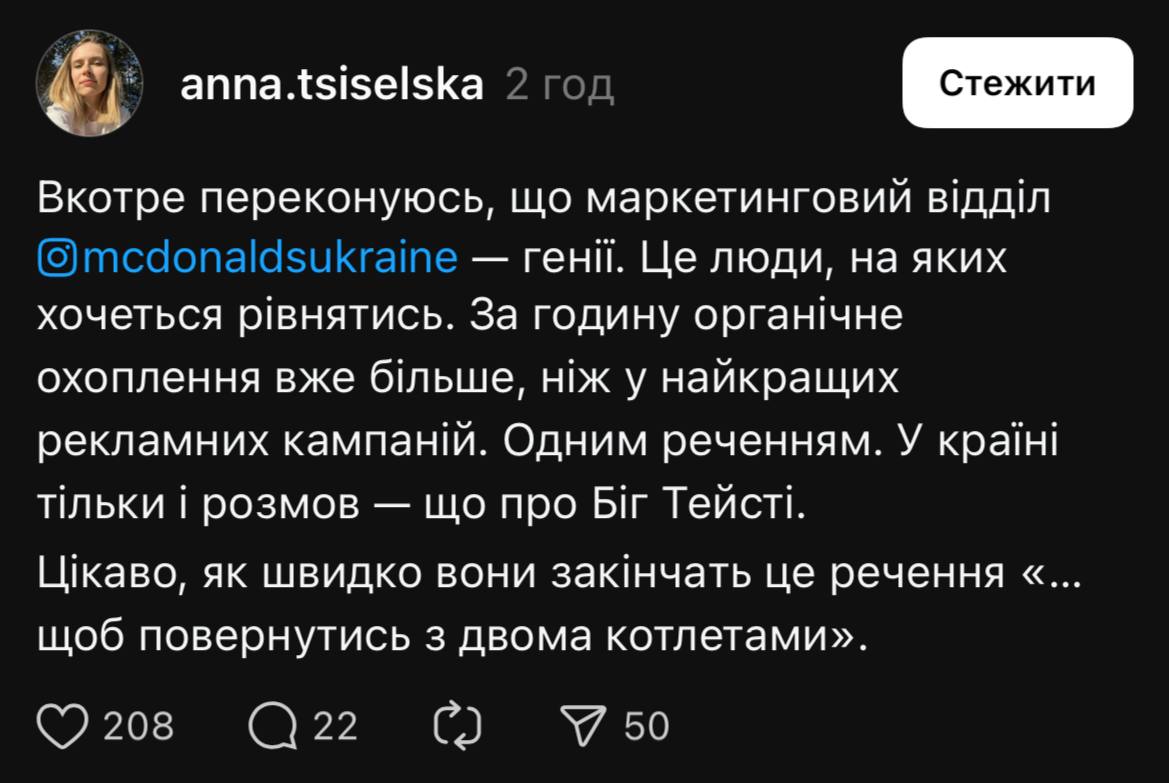Repost using the circular arrows icon
This screenshot has height=783, width=1169.
click(x=459, y=726)
